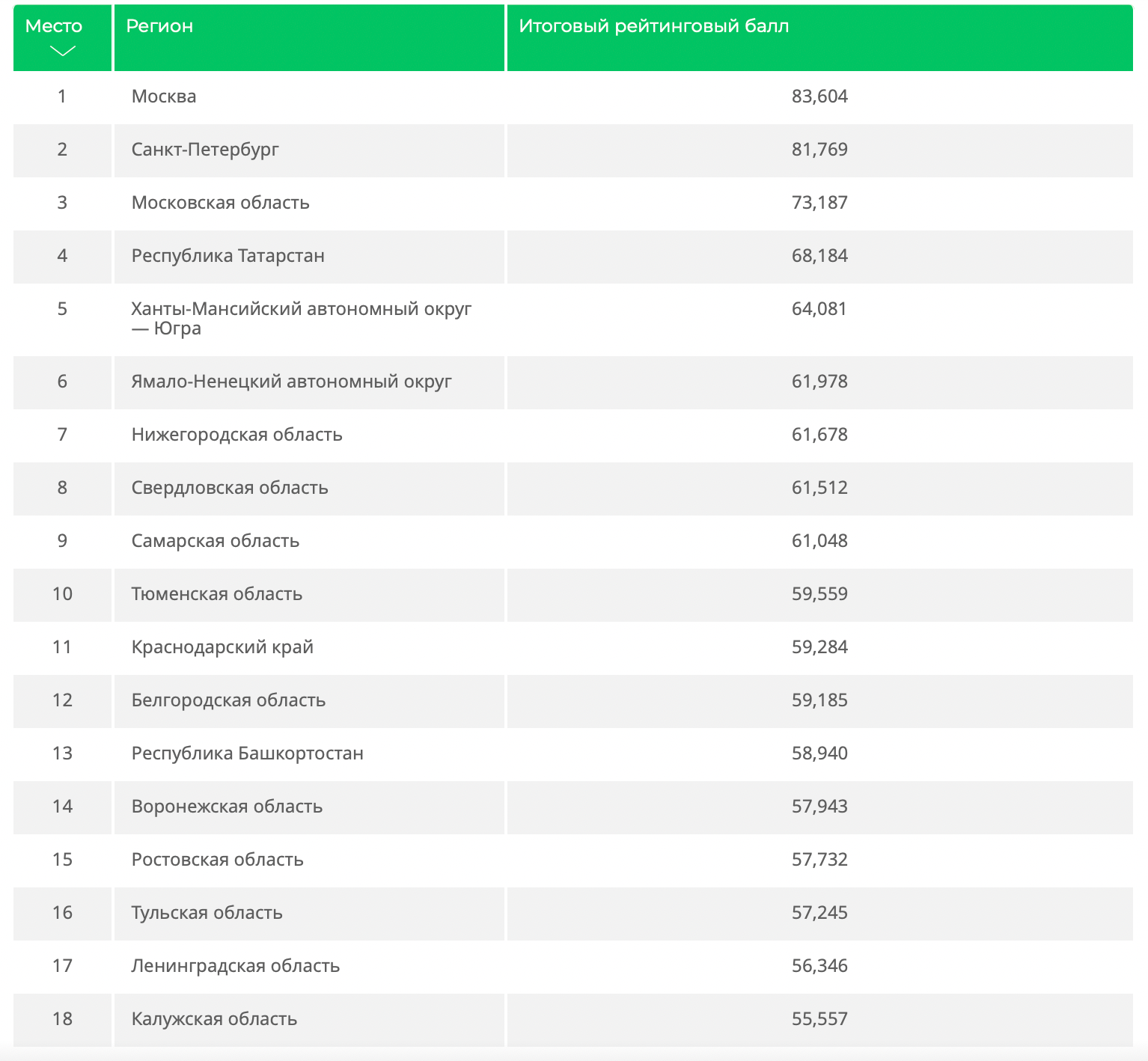Click the score value 68,184
The image size is (1148, 1061).
(819, 256)
